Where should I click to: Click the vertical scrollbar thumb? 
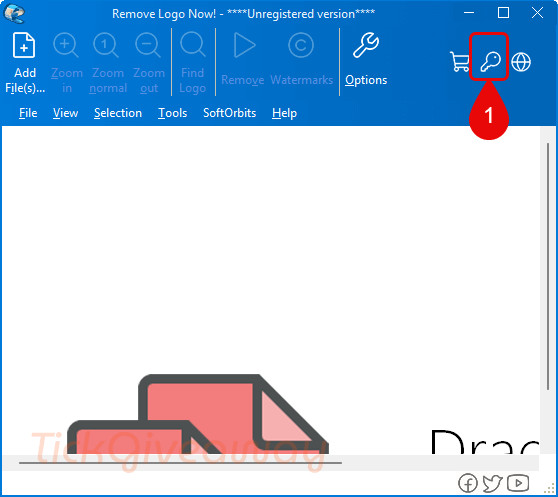click(x=548, y=267)
